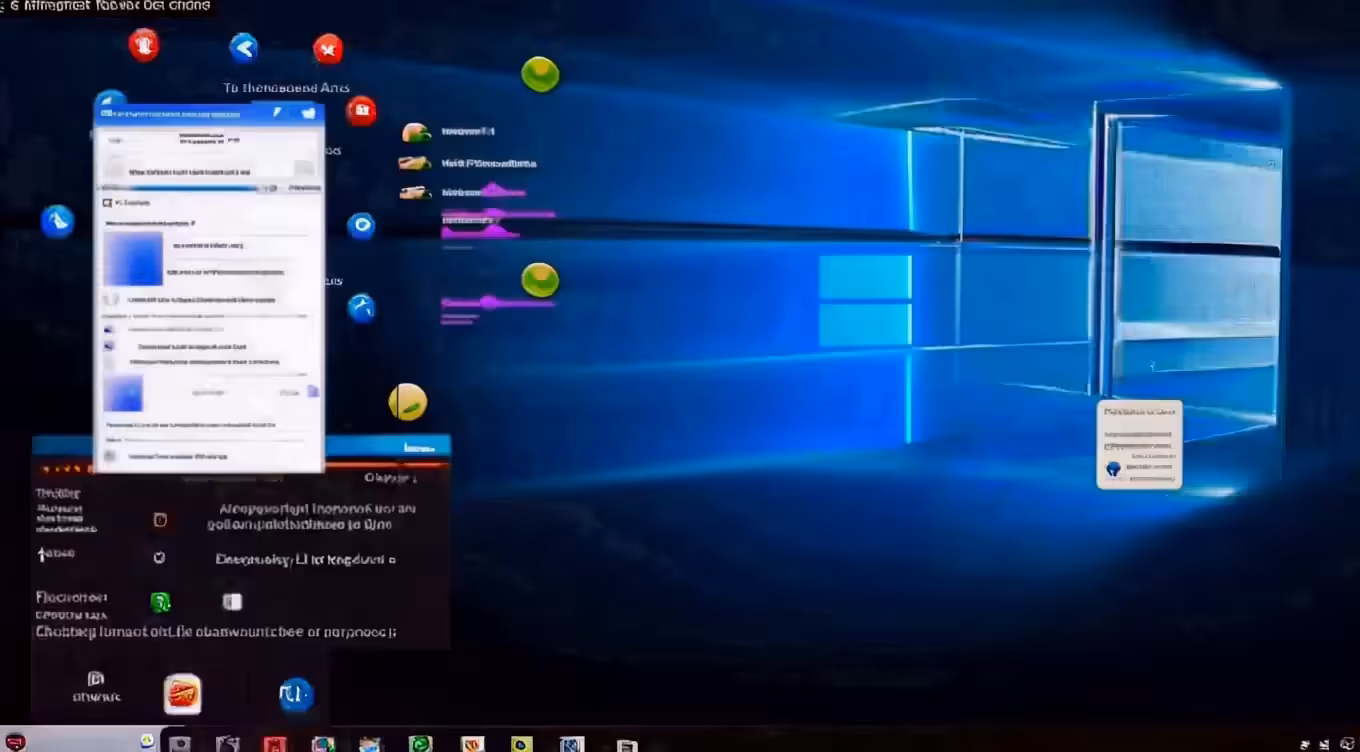
Task: Click the blue circular left-arrow icon
Action: click(x=243, y=47)
